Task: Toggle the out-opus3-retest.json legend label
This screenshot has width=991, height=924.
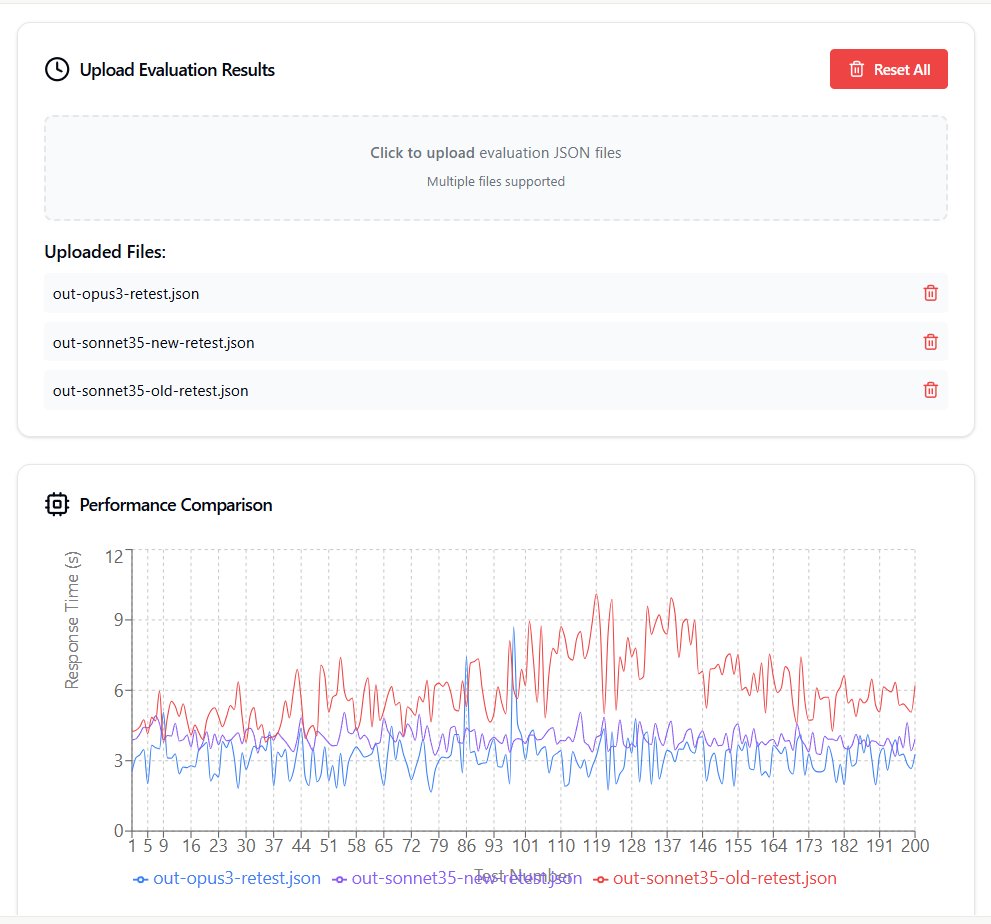Action: pos(236,879)
